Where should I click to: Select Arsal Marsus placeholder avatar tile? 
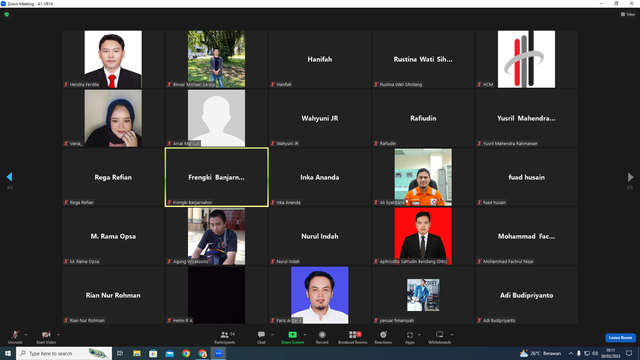click(x=216, y=118)
